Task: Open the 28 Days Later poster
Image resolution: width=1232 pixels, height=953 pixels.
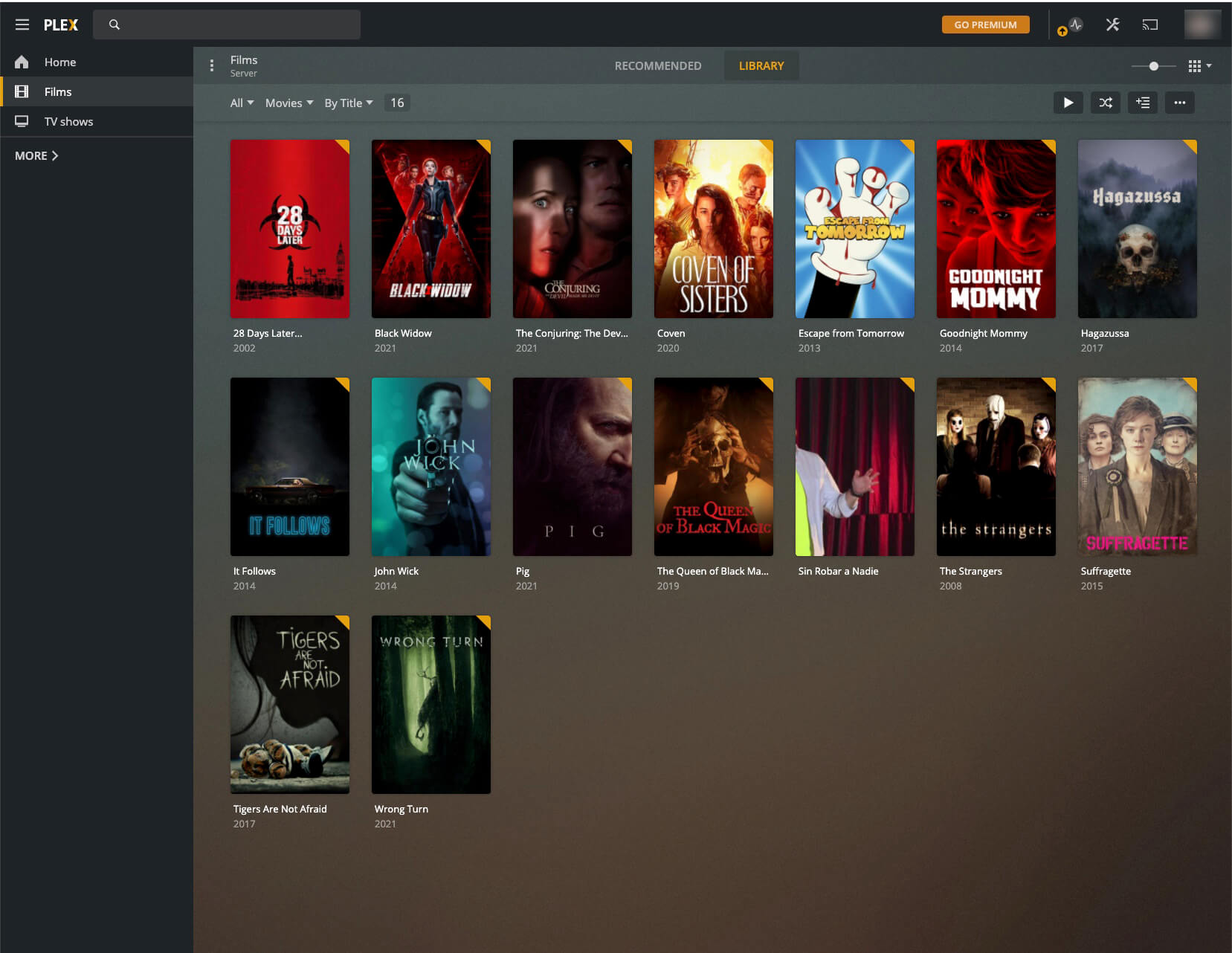Action: 290,229
